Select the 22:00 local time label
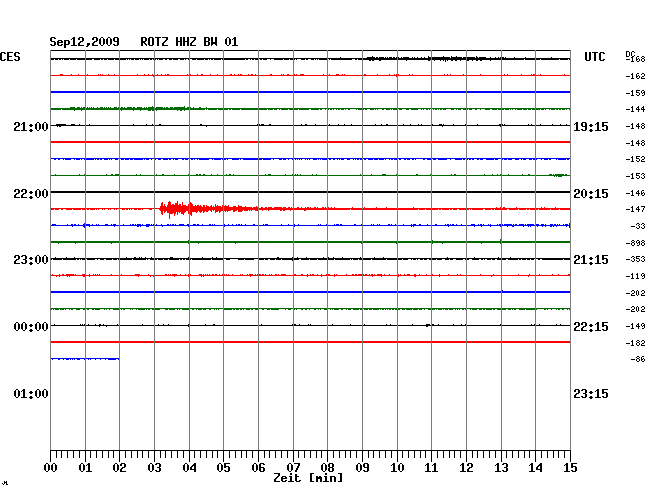Screen dimensions: 650x494 31,194
